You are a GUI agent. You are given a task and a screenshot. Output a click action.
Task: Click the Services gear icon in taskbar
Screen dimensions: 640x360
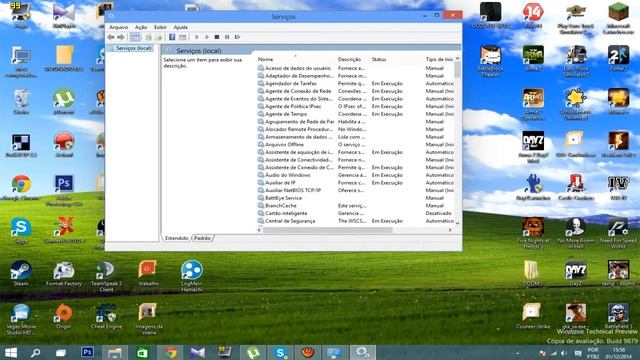click(x=362, y=352)
